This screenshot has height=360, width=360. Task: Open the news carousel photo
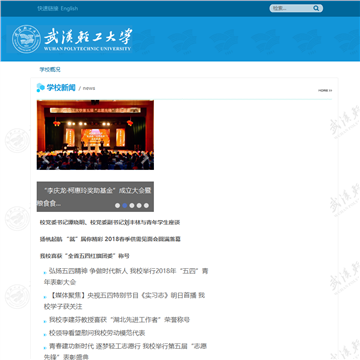95,135
